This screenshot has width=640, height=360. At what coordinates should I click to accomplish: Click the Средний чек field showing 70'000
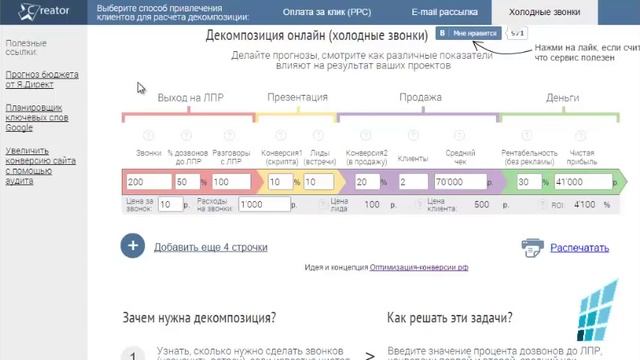(x=460, y=182)
